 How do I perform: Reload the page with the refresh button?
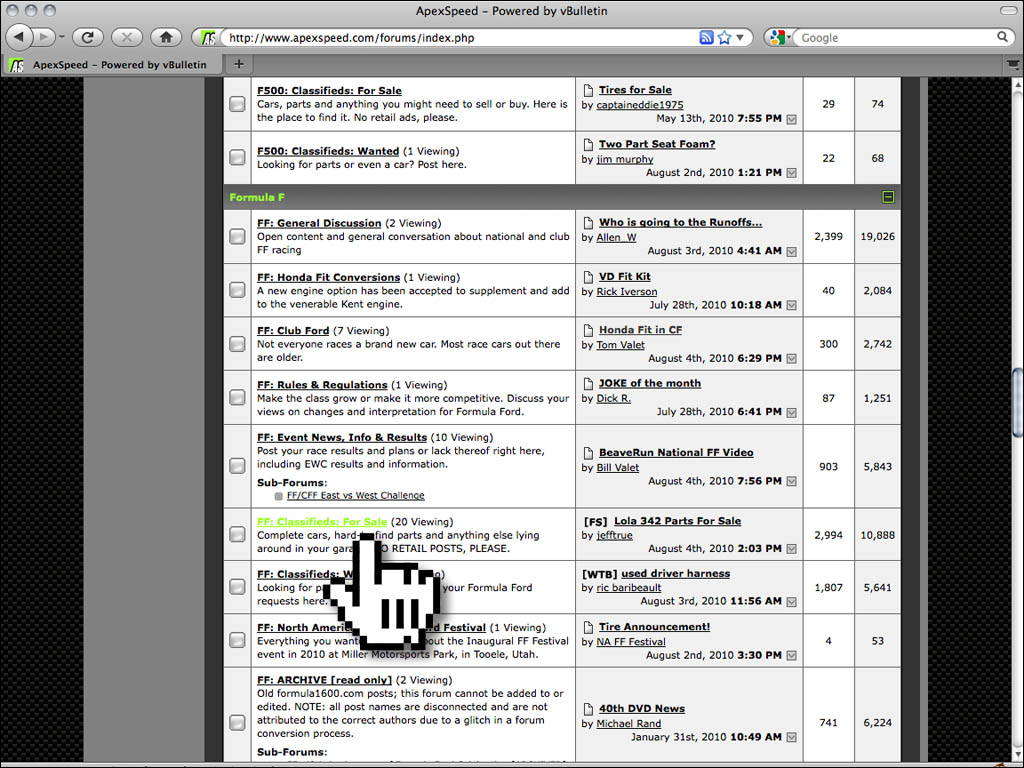click(x=88, y=37)
